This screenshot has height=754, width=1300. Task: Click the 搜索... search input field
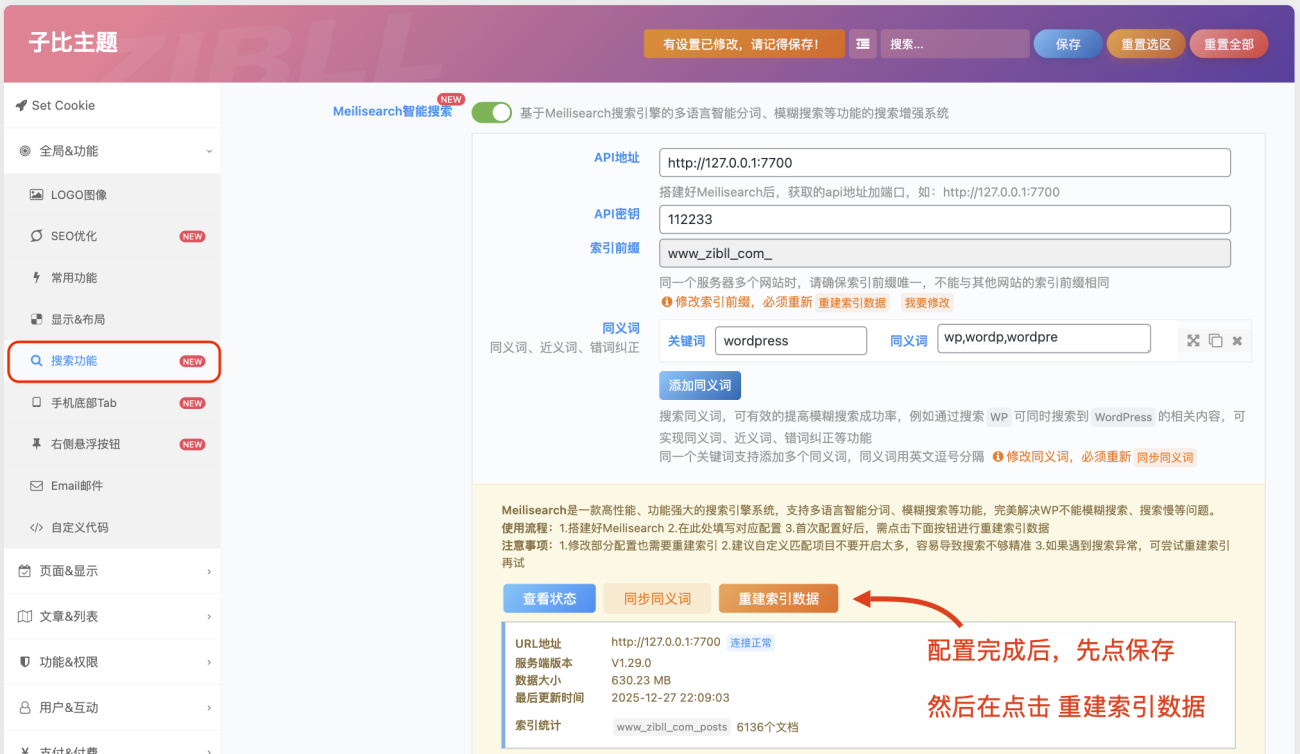coord(955,43)
